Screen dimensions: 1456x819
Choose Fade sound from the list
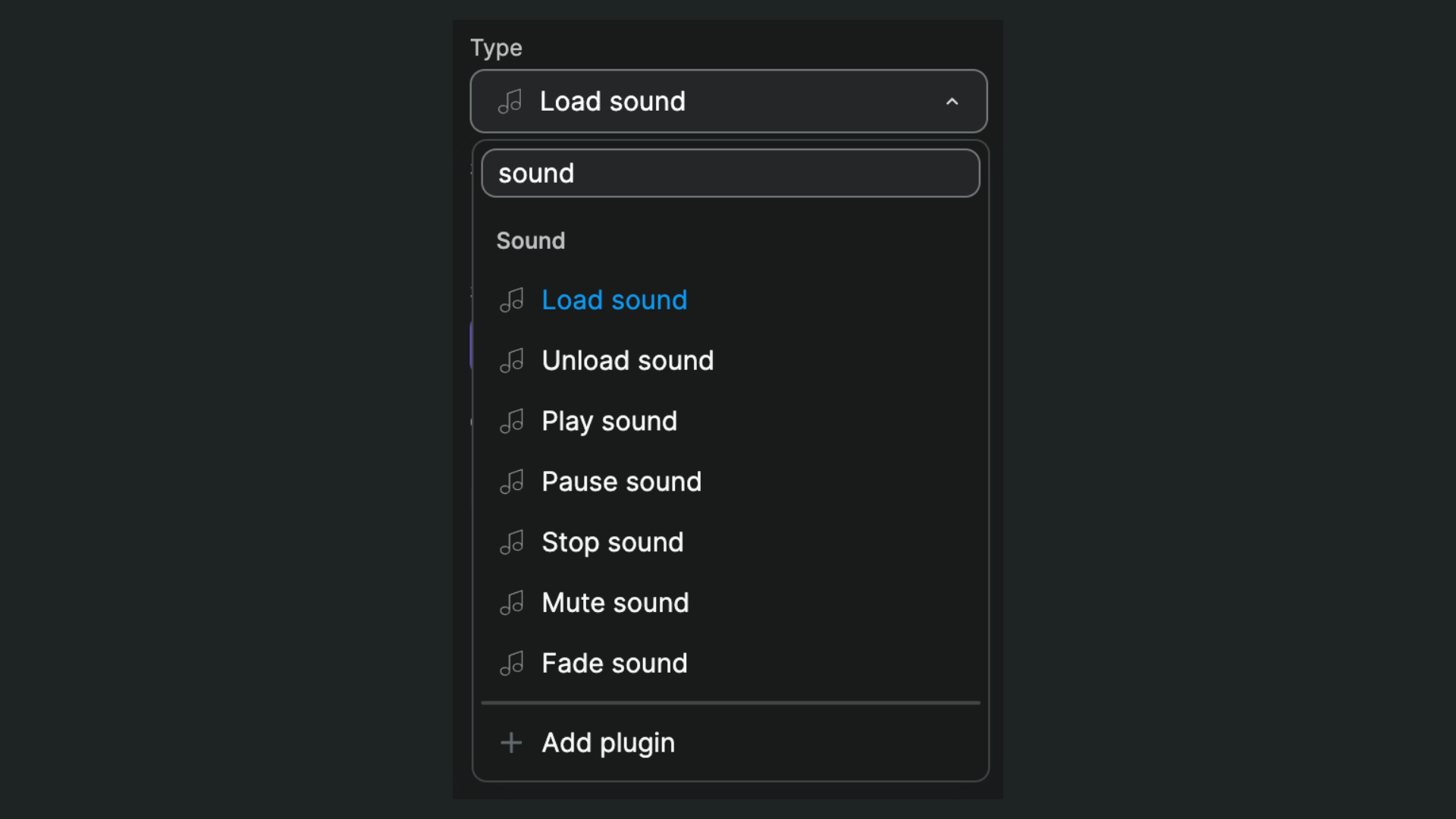[614, 663]
